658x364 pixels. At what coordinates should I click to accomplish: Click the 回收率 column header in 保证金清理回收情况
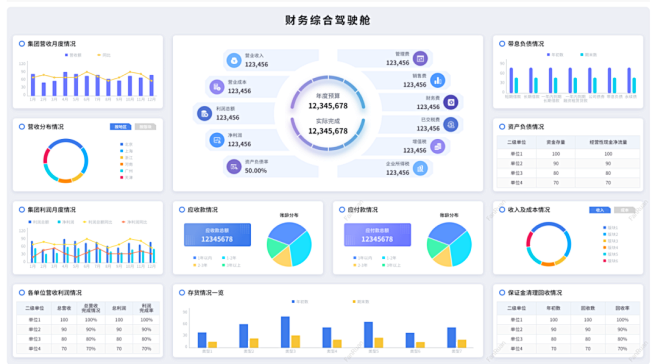pos(622,308)
